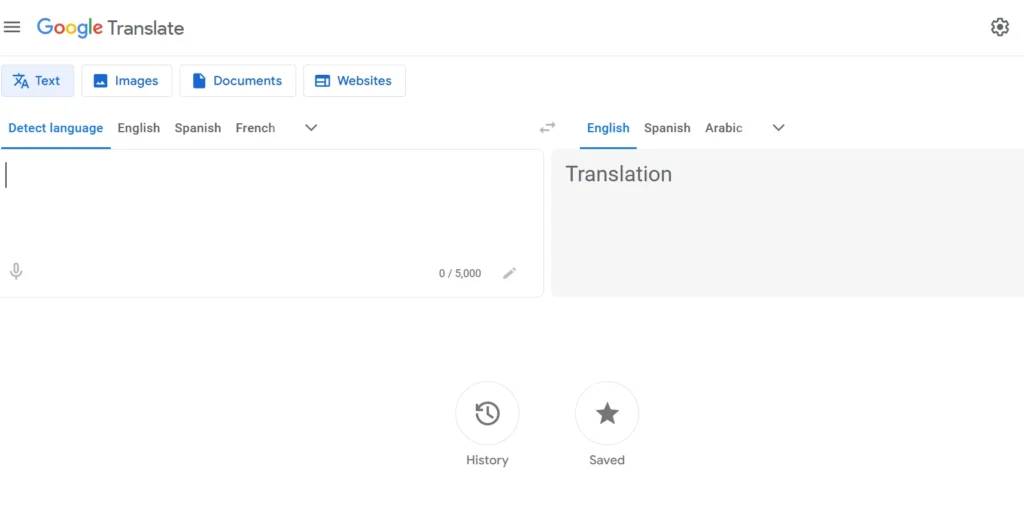Select English as source language
Viewport: 1024px width, 514px height.
tap(138, 128)
